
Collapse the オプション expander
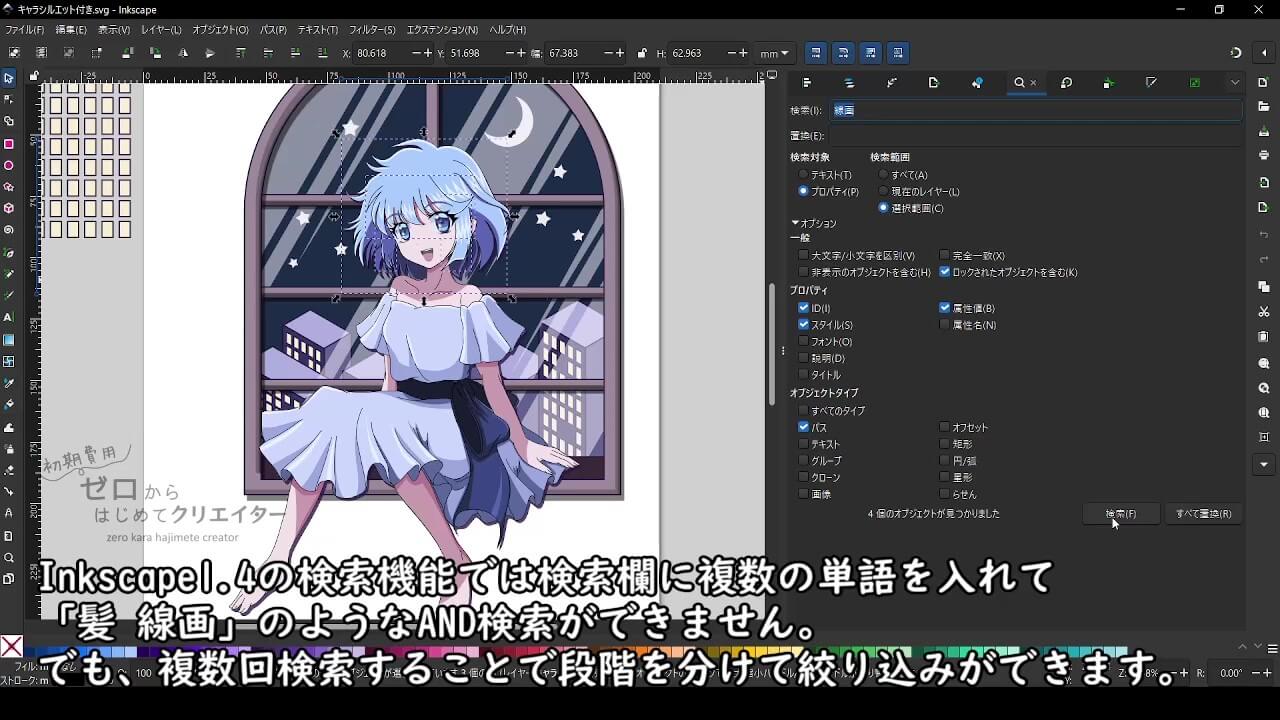point(814,223)
